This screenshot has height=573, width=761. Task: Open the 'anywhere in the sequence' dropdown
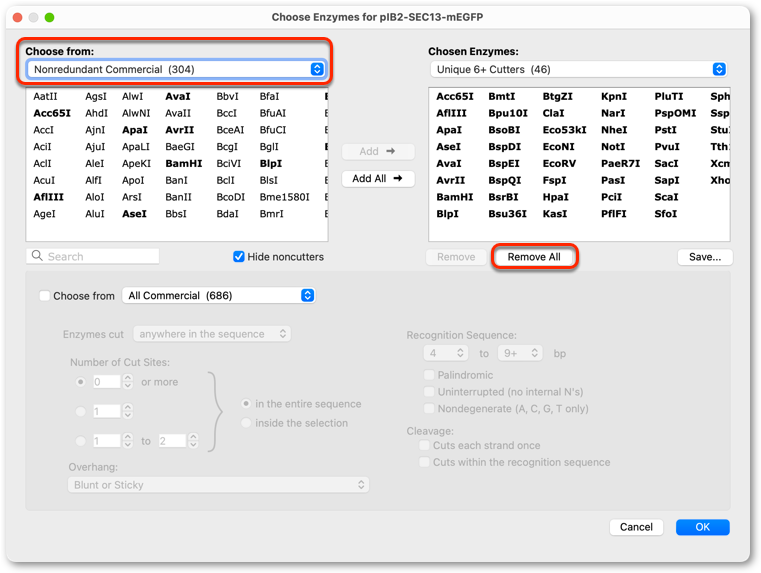point(212,334)
